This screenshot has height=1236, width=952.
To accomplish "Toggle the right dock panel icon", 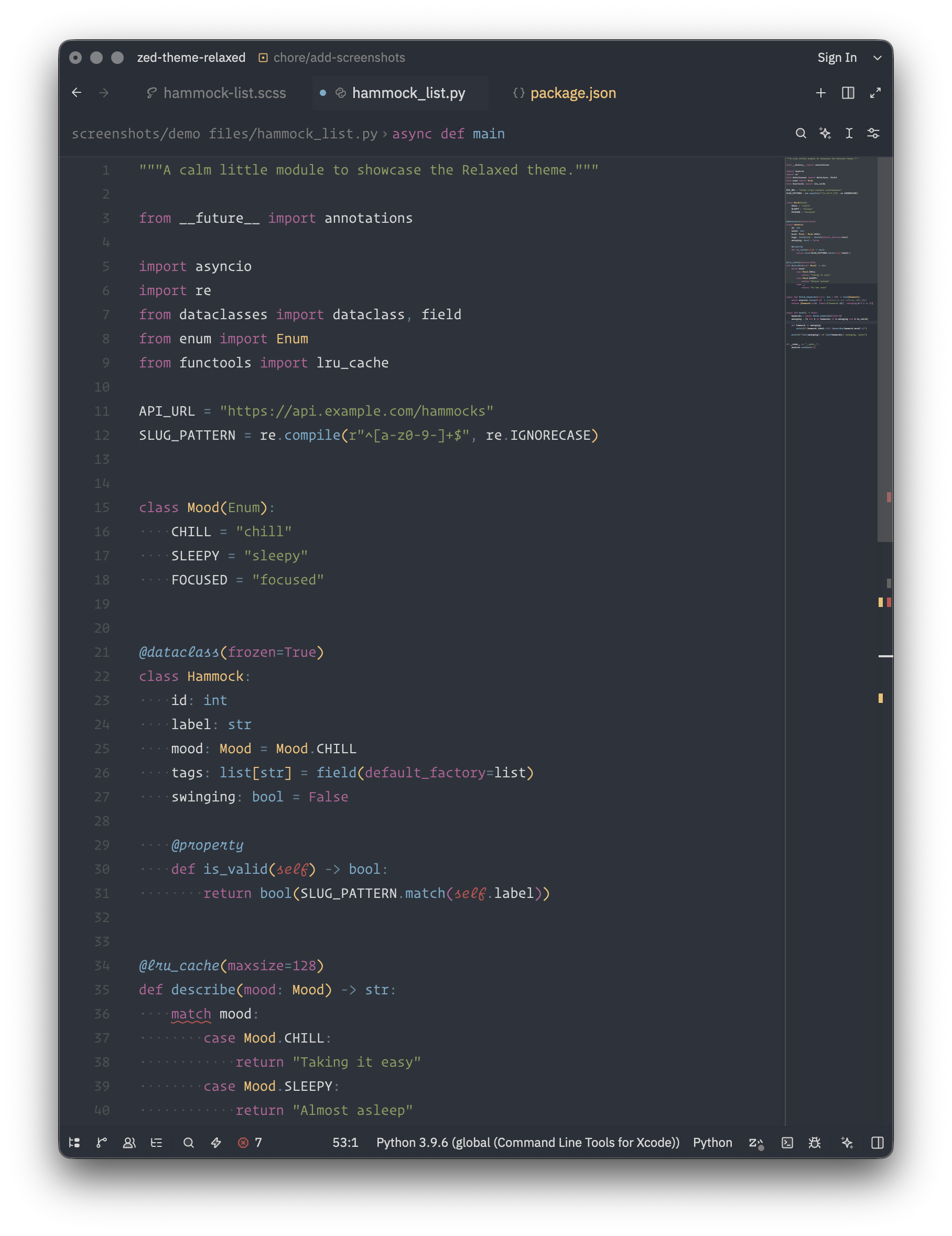I will point(877,1142).
